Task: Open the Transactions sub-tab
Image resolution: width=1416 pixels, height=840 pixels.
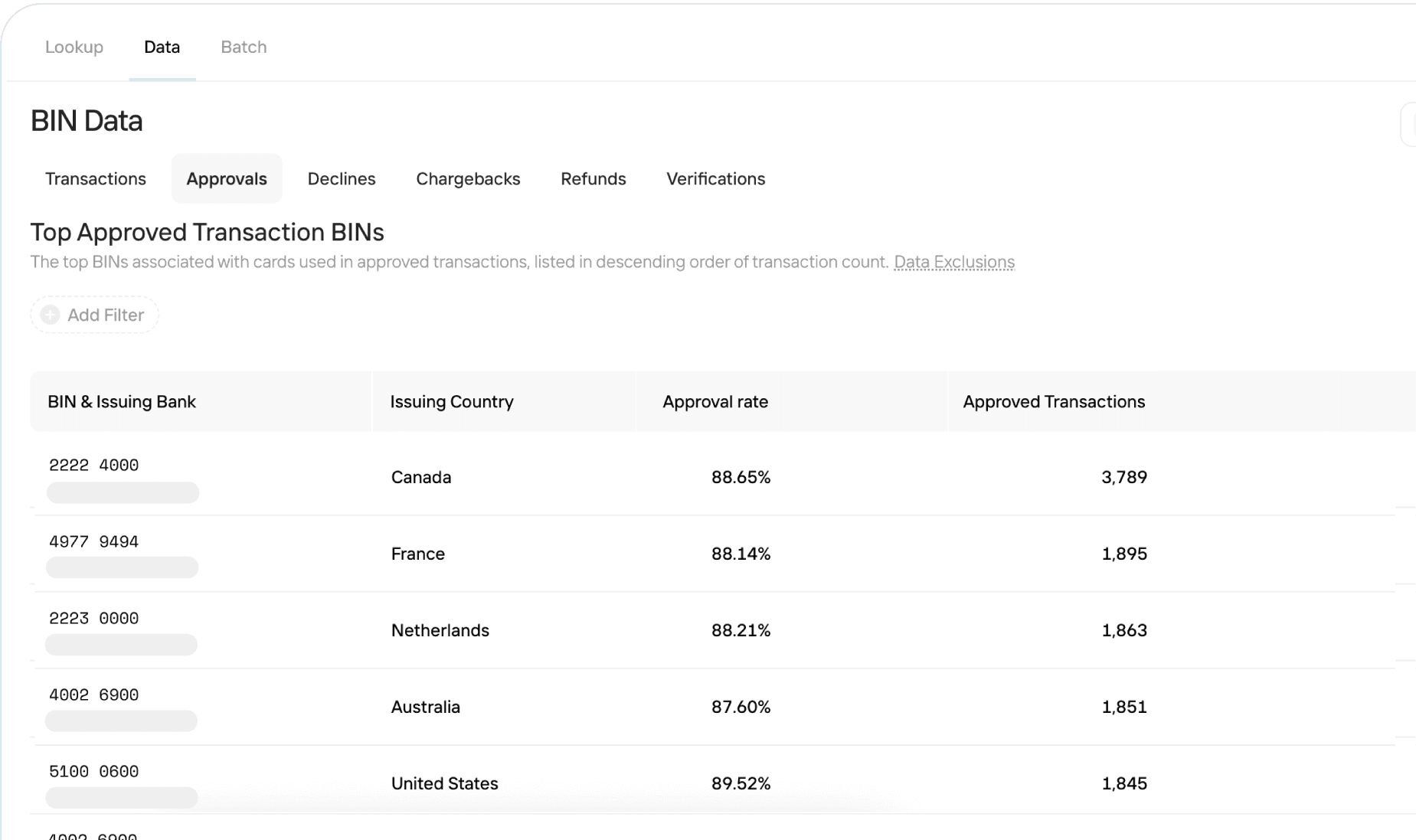Action: click(96, 178)
